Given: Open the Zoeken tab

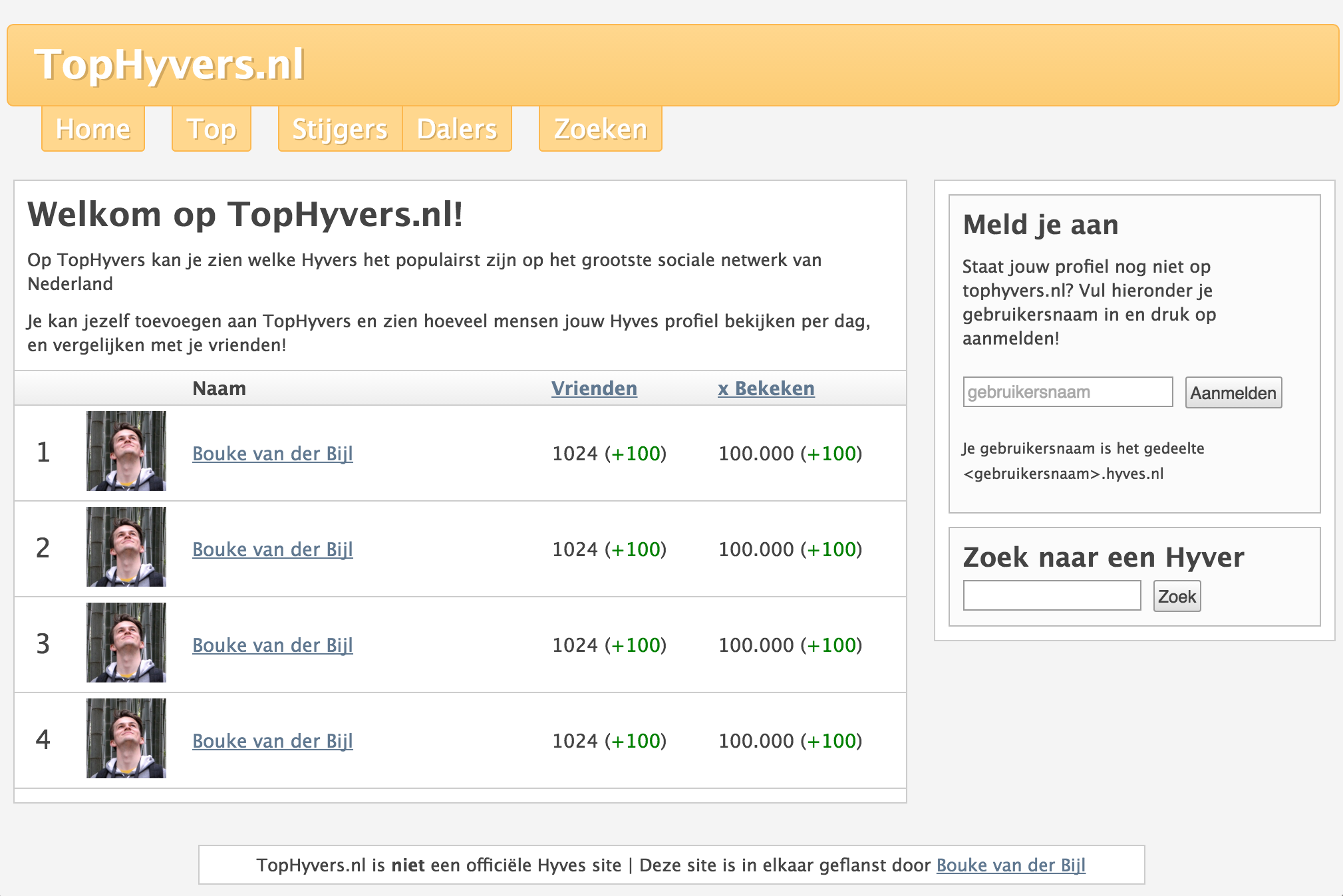Looking at the screenshot, I should [601, 129].
